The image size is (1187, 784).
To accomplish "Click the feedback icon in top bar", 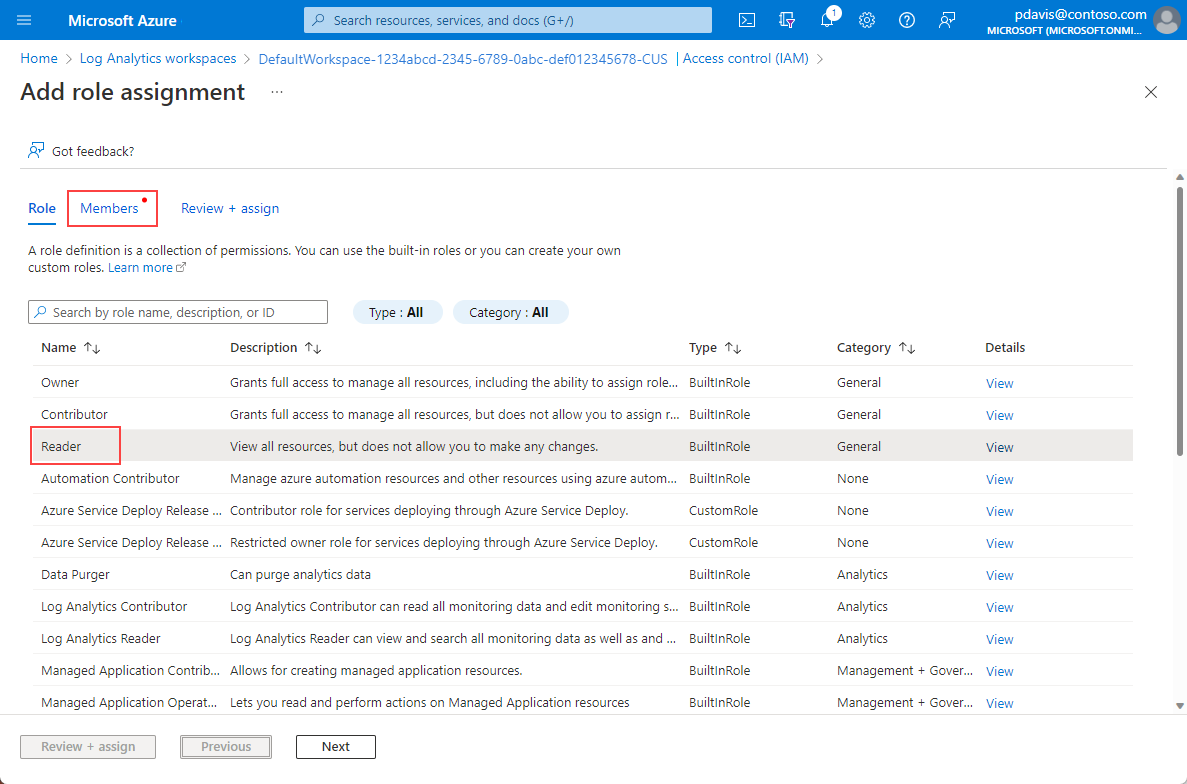I will 947,20.
